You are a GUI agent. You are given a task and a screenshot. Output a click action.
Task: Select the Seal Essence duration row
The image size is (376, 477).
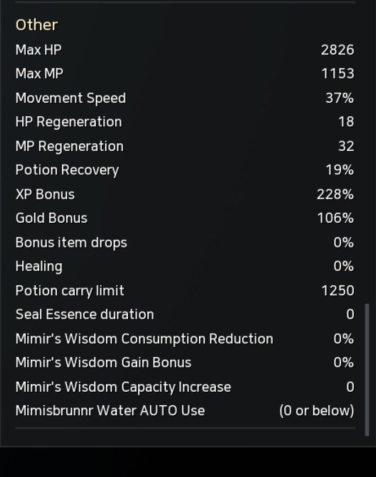(185, 314)
